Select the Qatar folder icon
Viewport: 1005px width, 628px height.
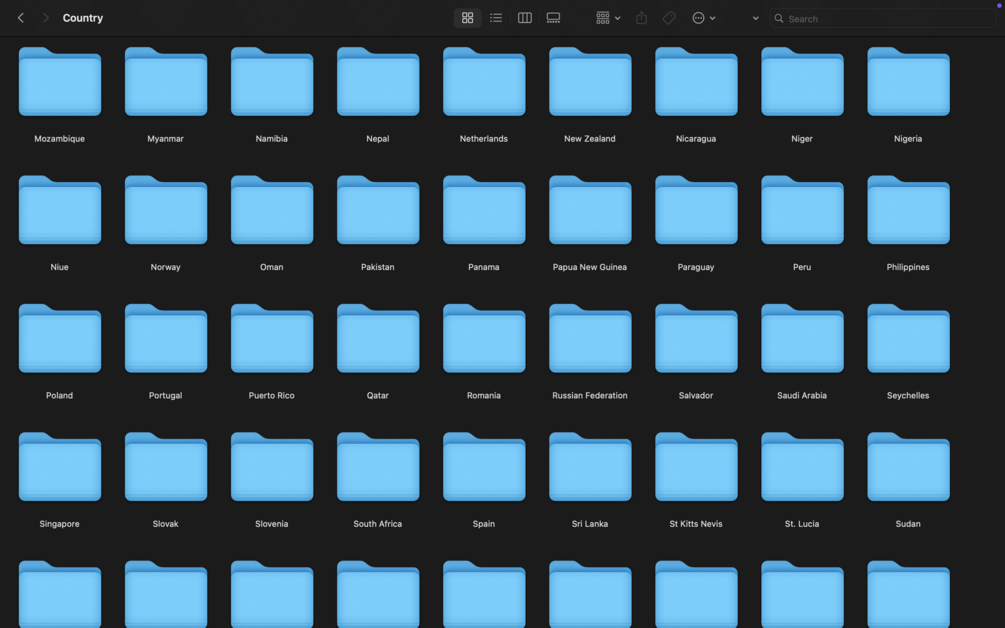[x=378, y=338]
